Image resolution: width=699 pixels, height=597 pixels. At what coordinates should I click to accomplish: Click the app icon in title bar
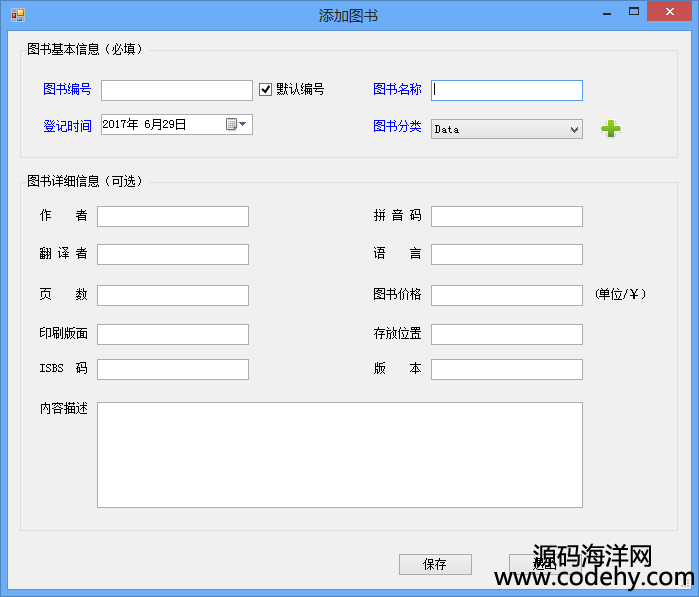coord(17,15)
